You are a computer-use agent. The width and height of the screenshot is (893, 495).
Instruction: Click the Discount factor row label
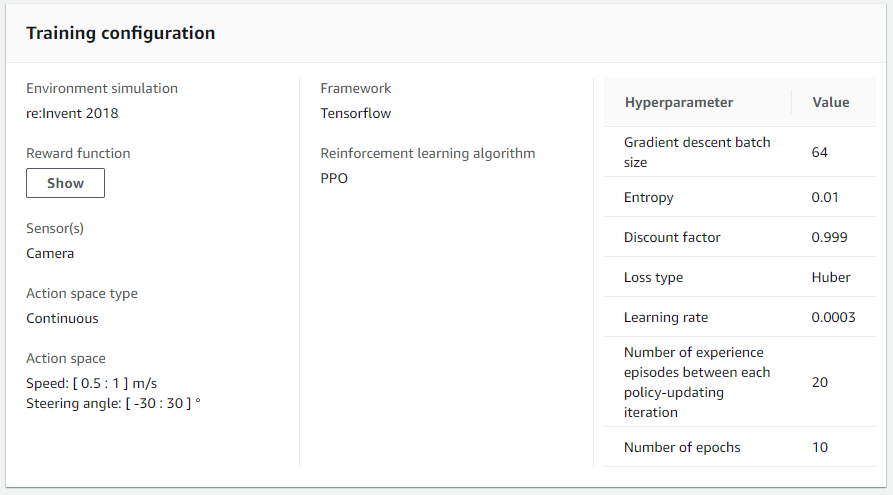tap(672, 237)
